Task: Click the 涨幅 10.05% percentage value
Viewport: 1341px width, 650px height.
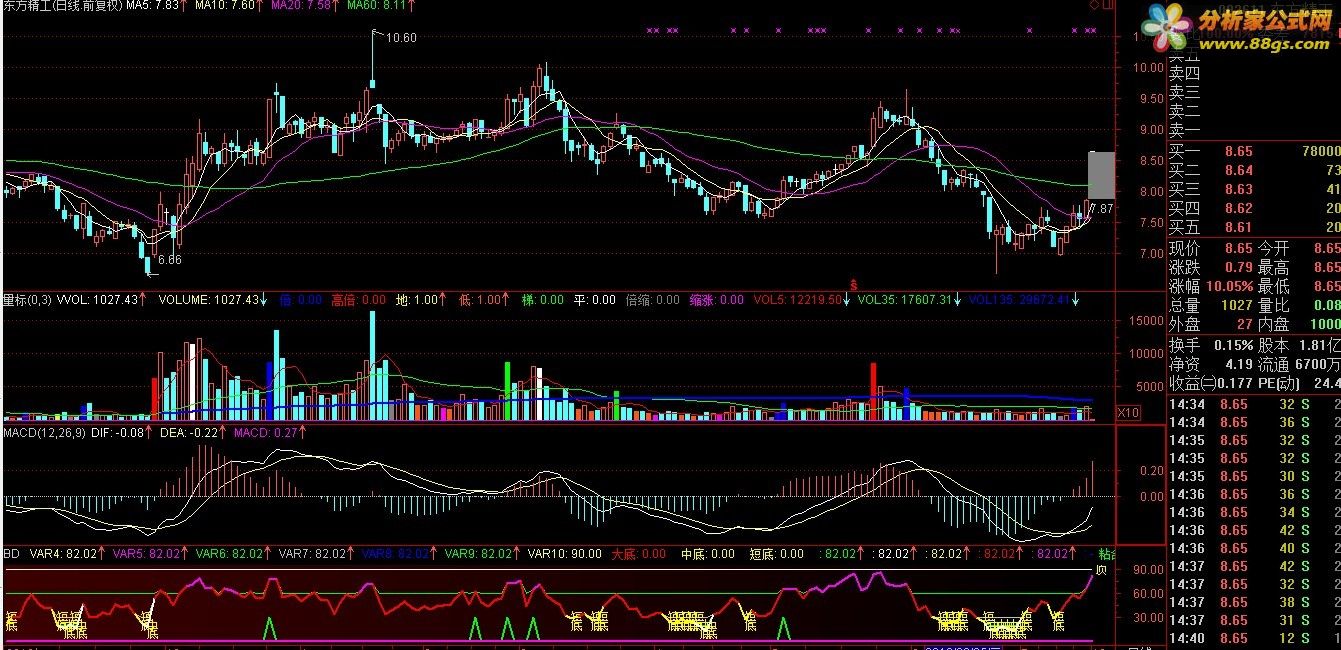Action: point(1229,286)
